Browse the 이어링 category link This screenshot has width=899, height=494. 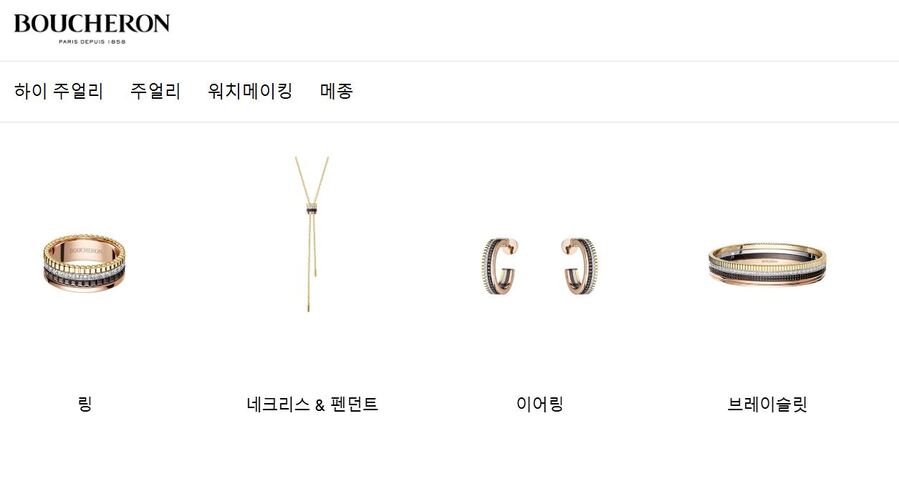pos(540,404)
